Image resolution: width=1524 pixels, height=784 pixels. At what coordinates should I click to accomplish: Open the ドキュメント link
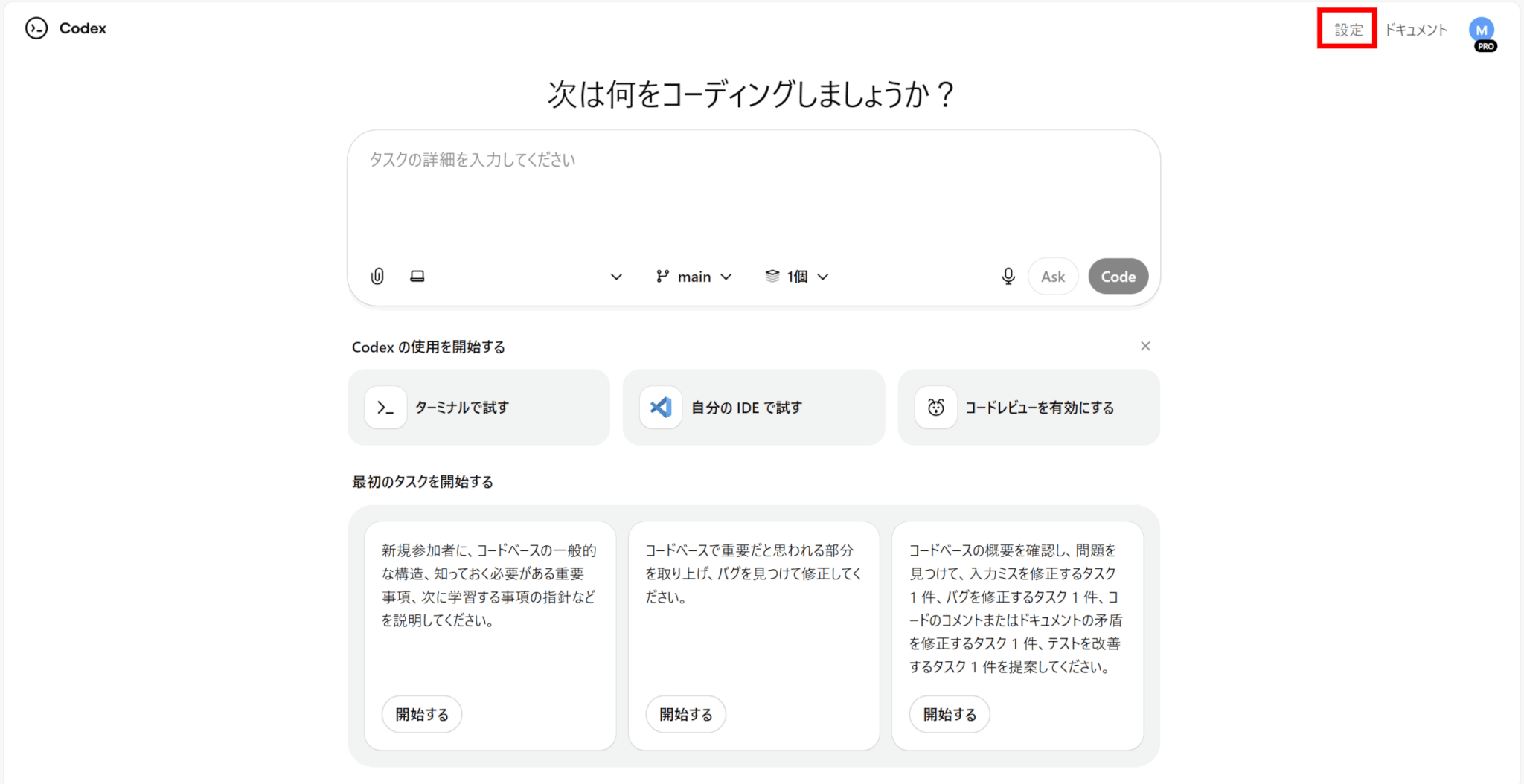pyautogui.click(x=1416, y=30)
